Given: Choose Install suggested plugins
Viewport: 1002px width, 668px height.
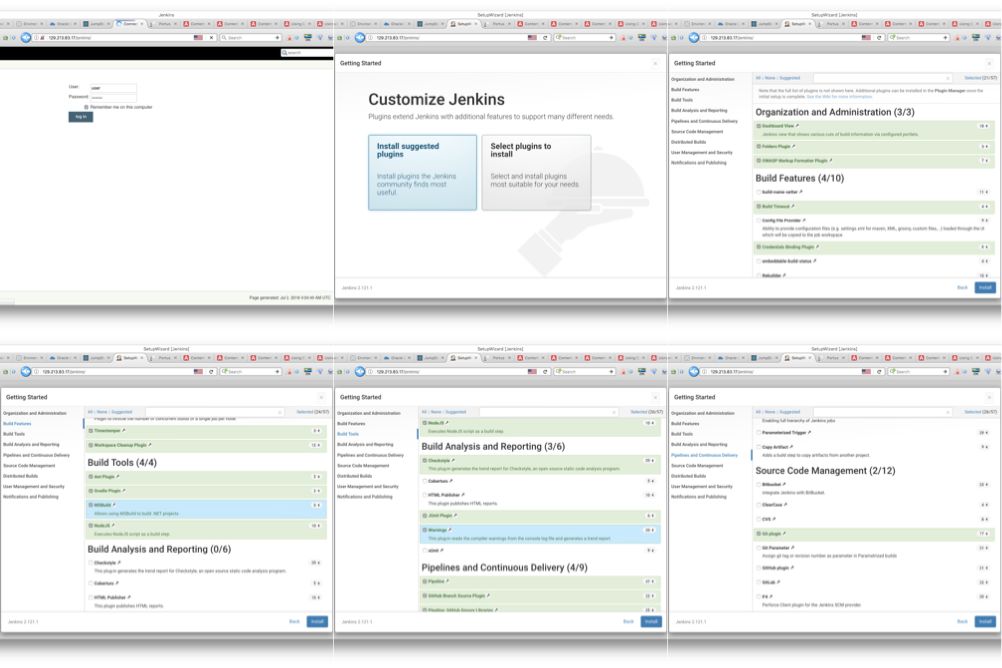Looking at the screenshot, I should 422,173.
